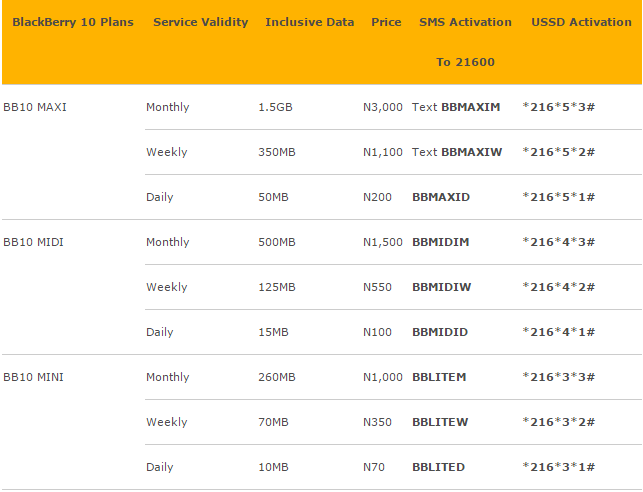This screenshot has width=643, height=492.
Task: Click 'Daily' beside the 10MB data
Action: point(160,467)
